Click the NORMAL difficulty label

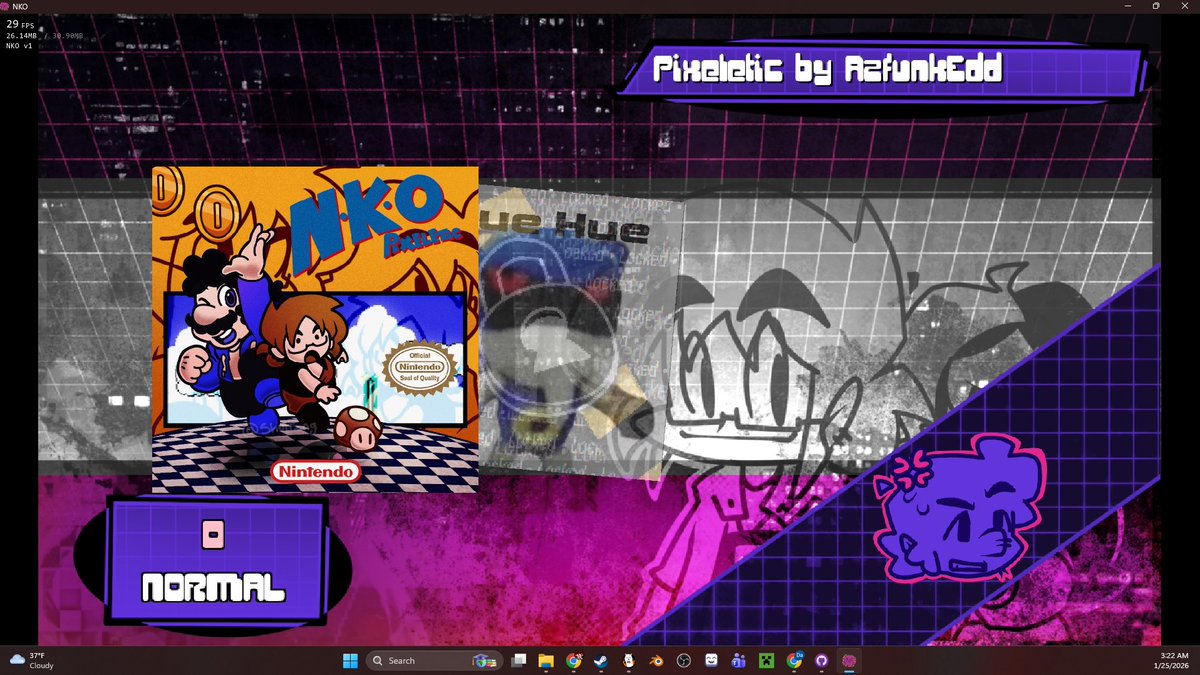pyautogui.click(x=214, y=589)
